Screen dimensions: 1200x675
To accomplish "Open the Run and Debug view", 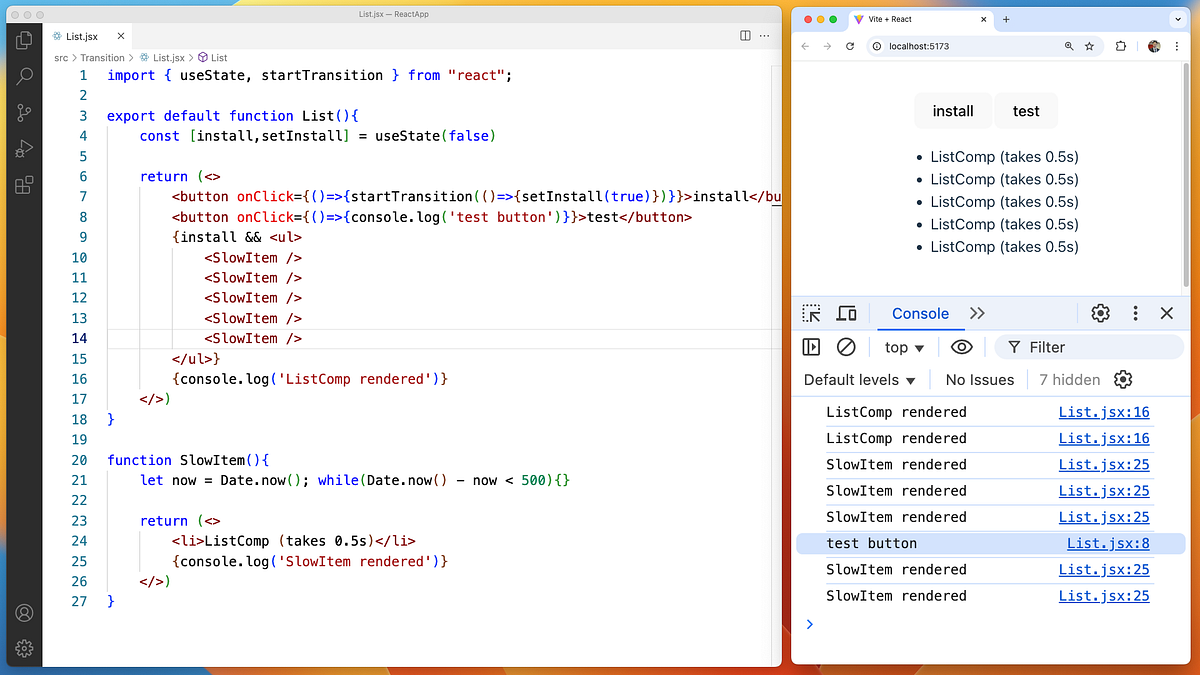I will click(x=23, y=148).
